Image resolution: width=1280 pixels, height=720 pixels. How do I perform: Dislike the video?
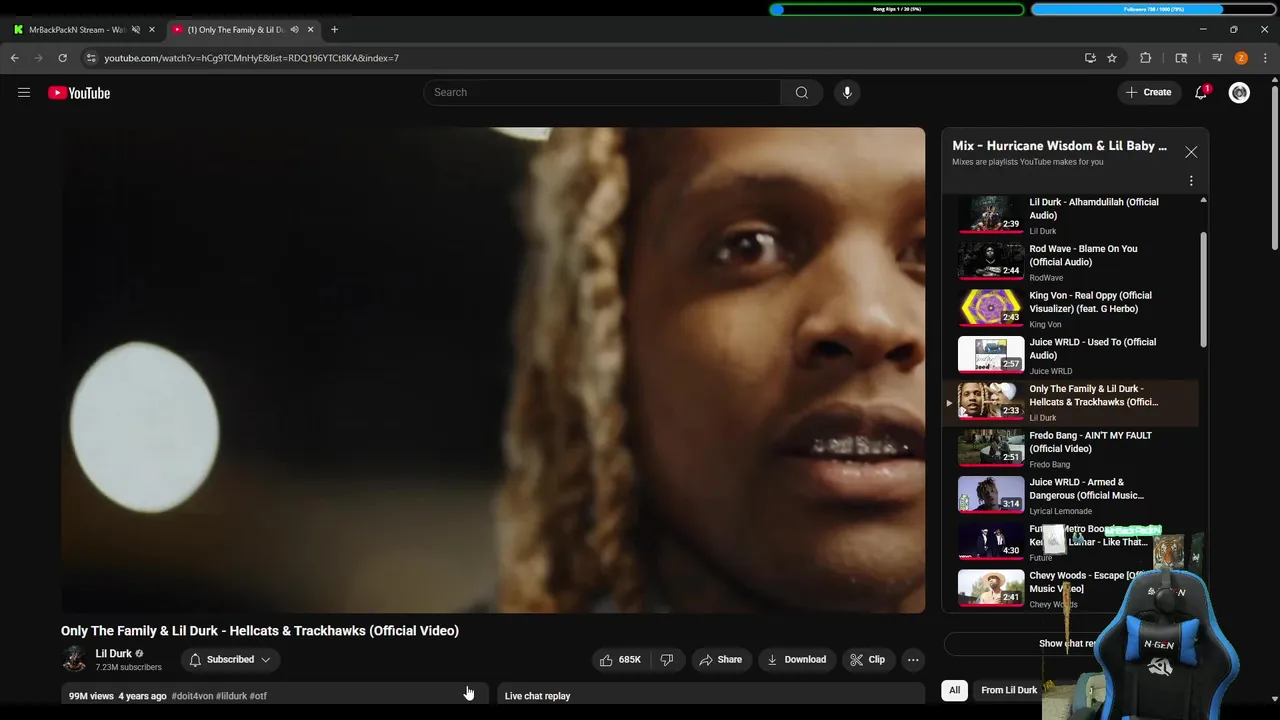pos(667,659)
